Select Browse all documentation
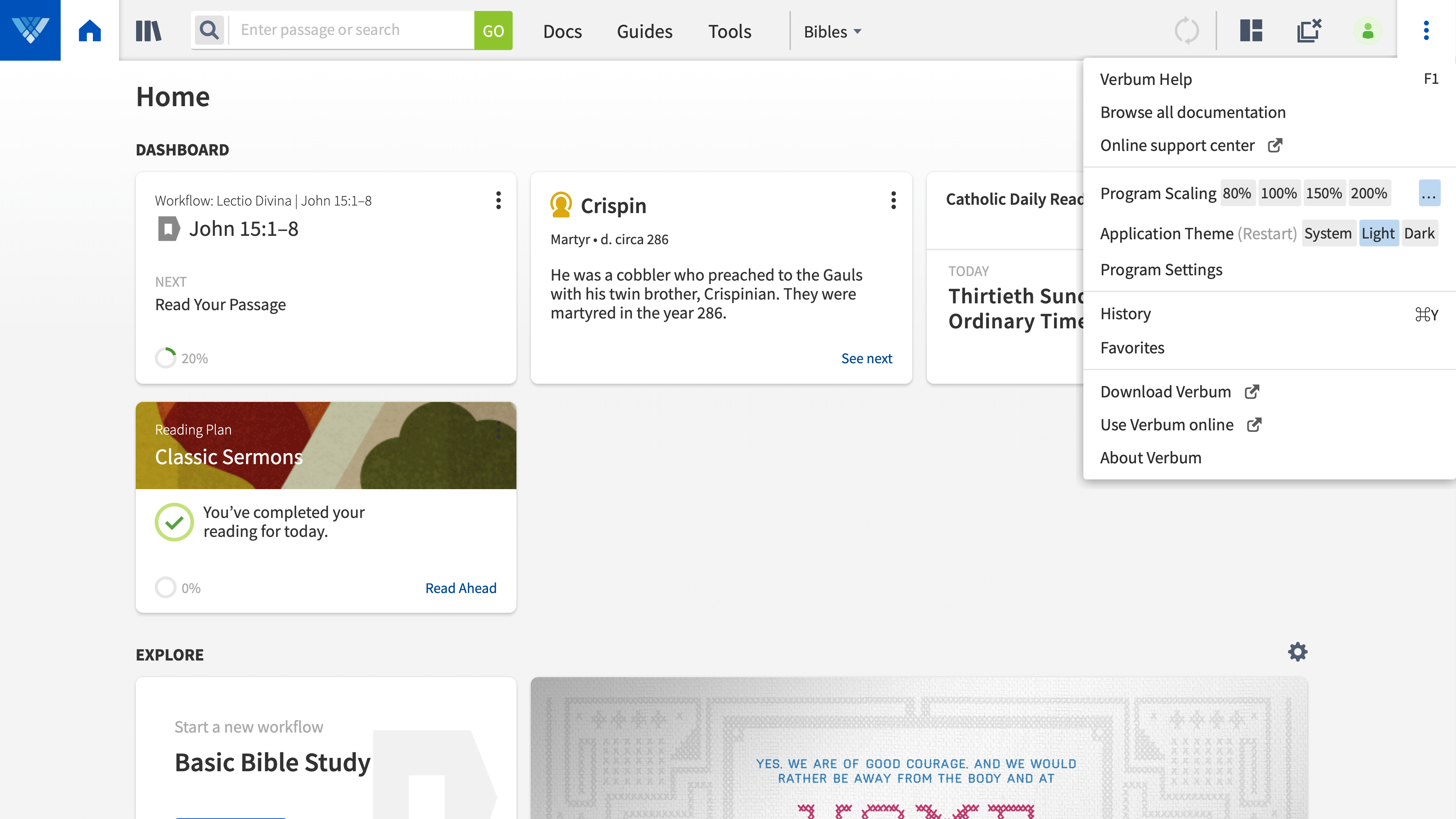 [1269, 112]
